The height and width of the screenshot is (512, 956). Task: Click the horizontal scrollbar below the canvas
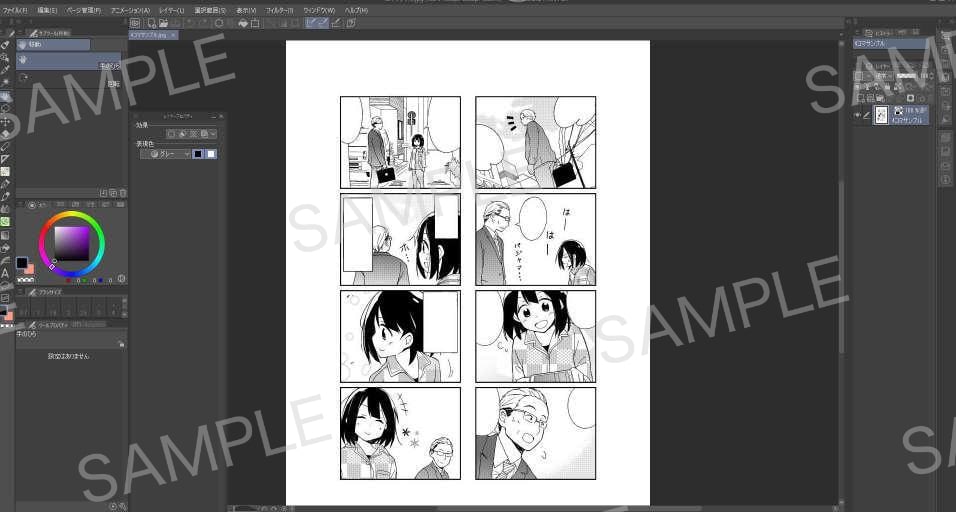[569, 508]
